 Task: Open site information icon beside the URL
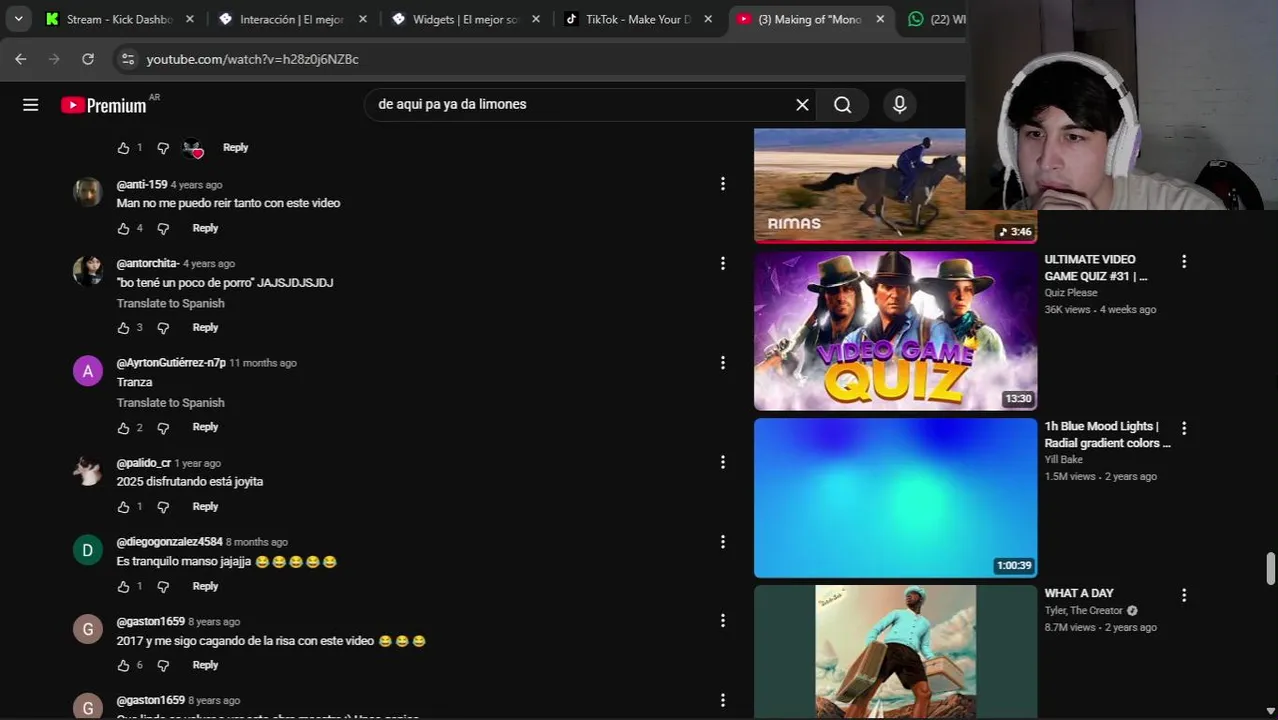[x=127, y=59]
